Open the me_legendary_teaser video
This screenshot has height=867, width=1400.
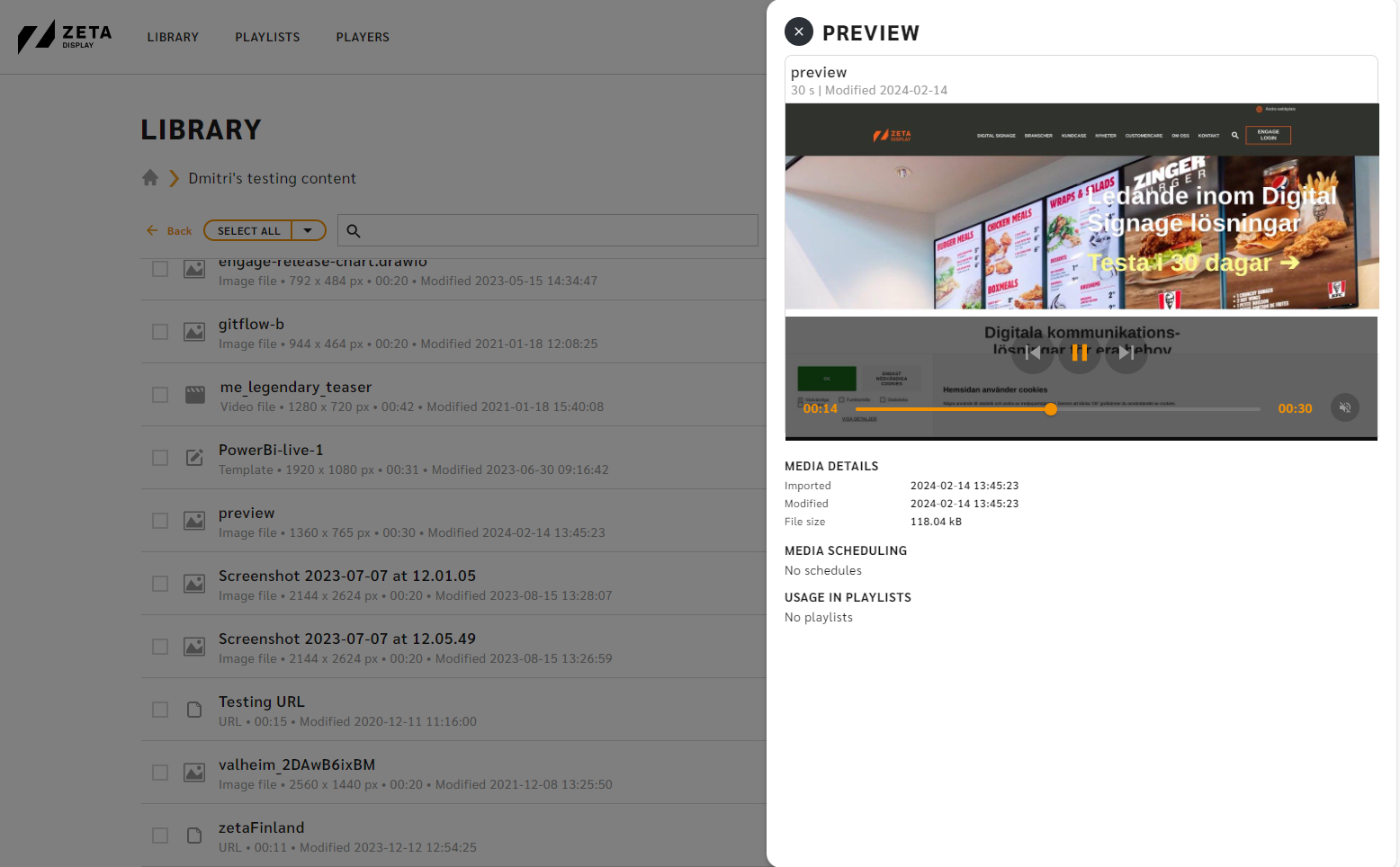(296, 387)
